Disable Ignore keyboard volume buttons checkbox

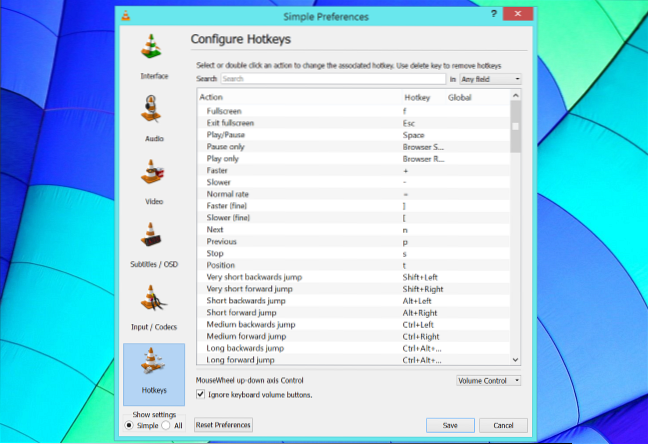click(201, 395)
